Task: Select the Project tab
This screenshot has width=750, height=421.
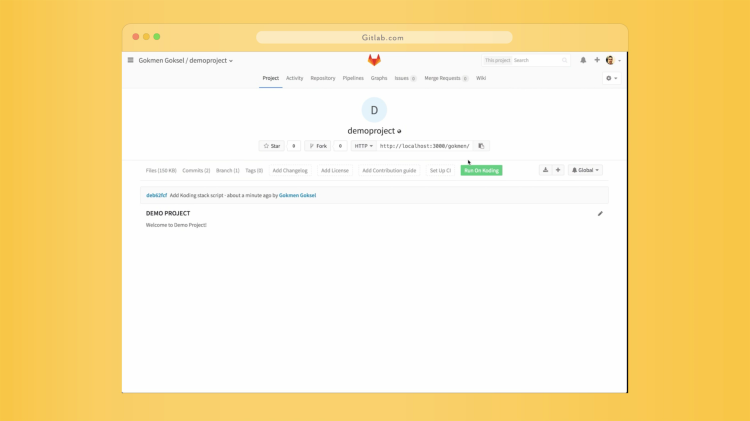Action: coord(271,78)
